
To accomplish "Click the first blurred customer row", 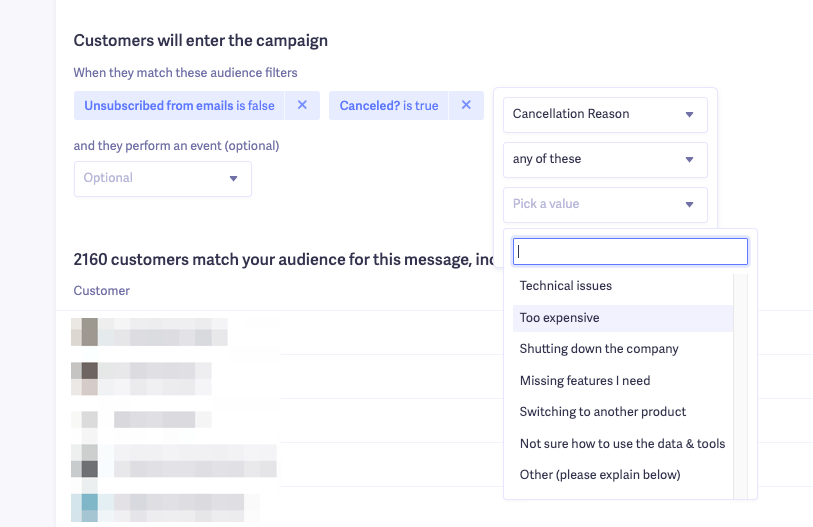I will click(150, 332).
